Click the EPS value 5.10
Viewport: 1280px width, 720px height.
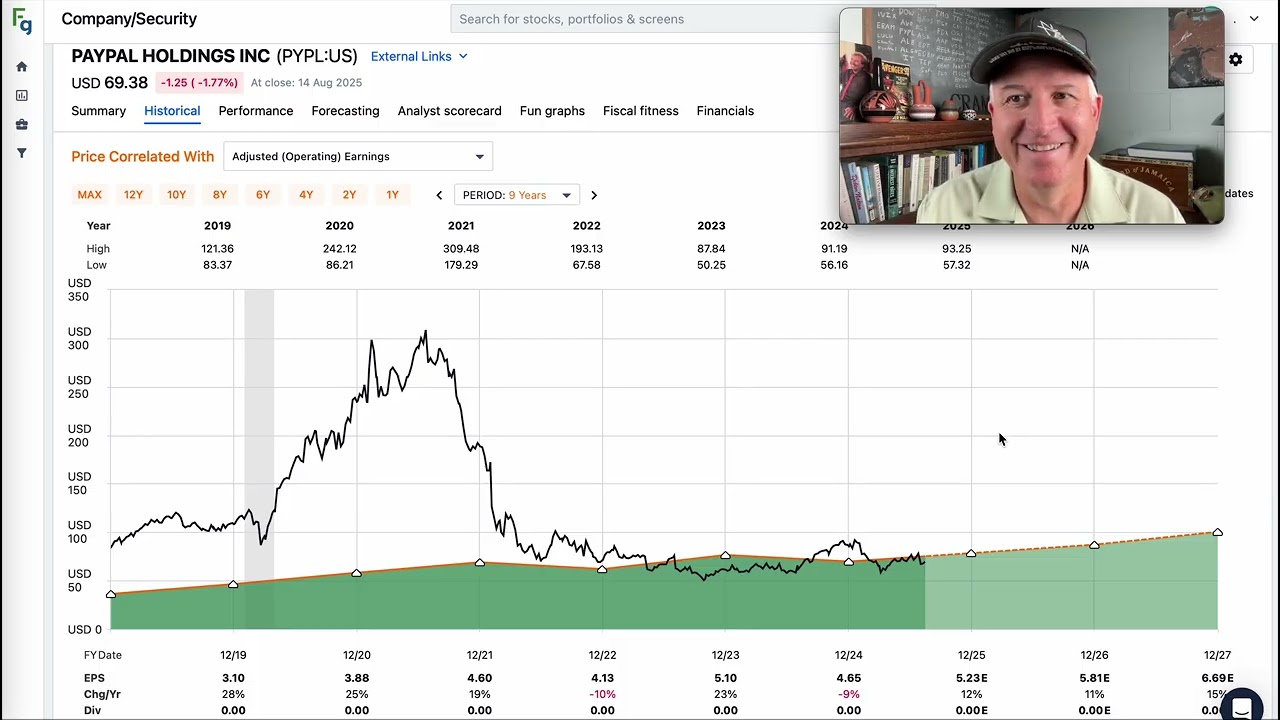coord(725,678)
